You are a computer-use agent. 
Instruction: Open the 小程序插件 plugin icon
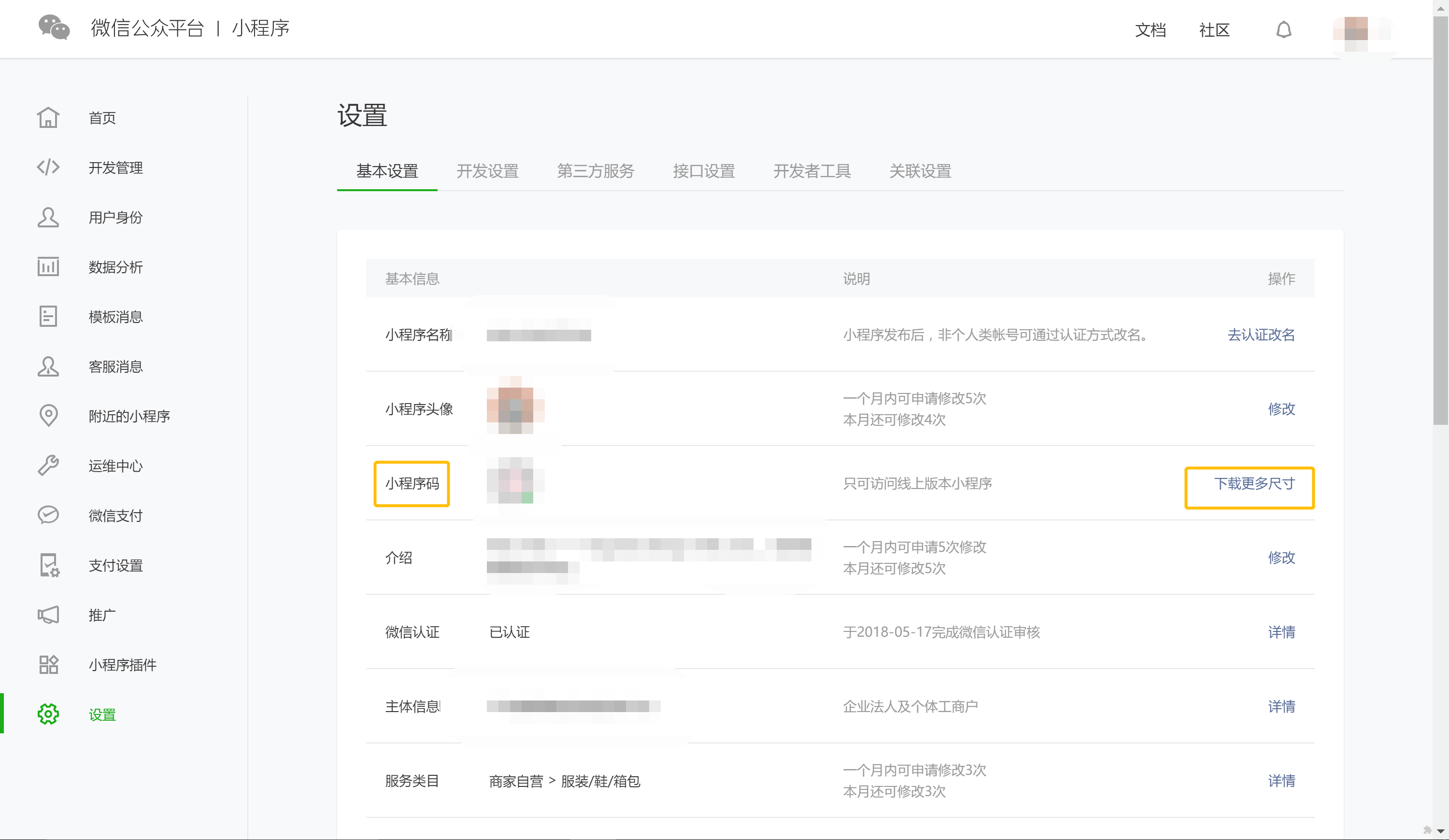pos(48,665)
